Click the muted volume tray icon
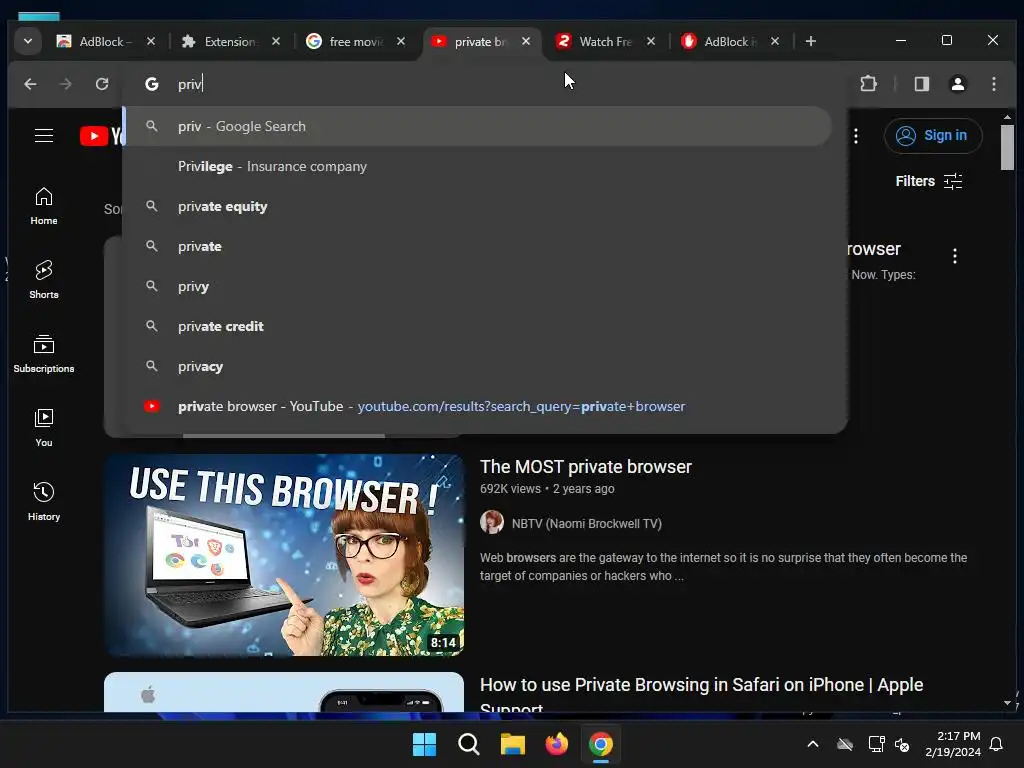Image resolution: width=1024 pixels, height=768 pixels. pos(902,744)
